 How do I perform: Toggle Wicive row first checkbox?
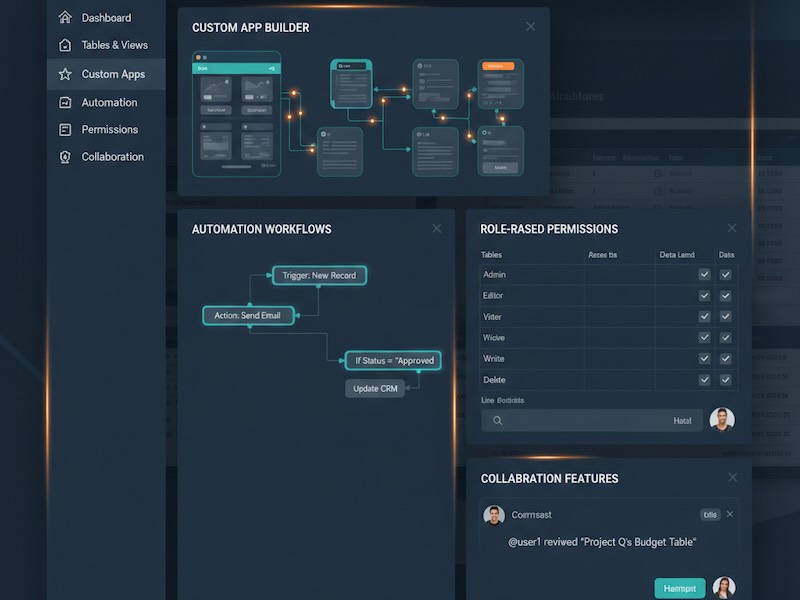pos(705,337)
